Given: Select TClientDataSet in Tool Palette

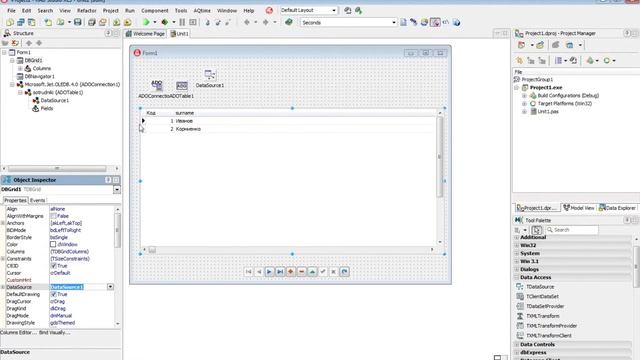Looking at the screenshot, I should pos(542,297).
